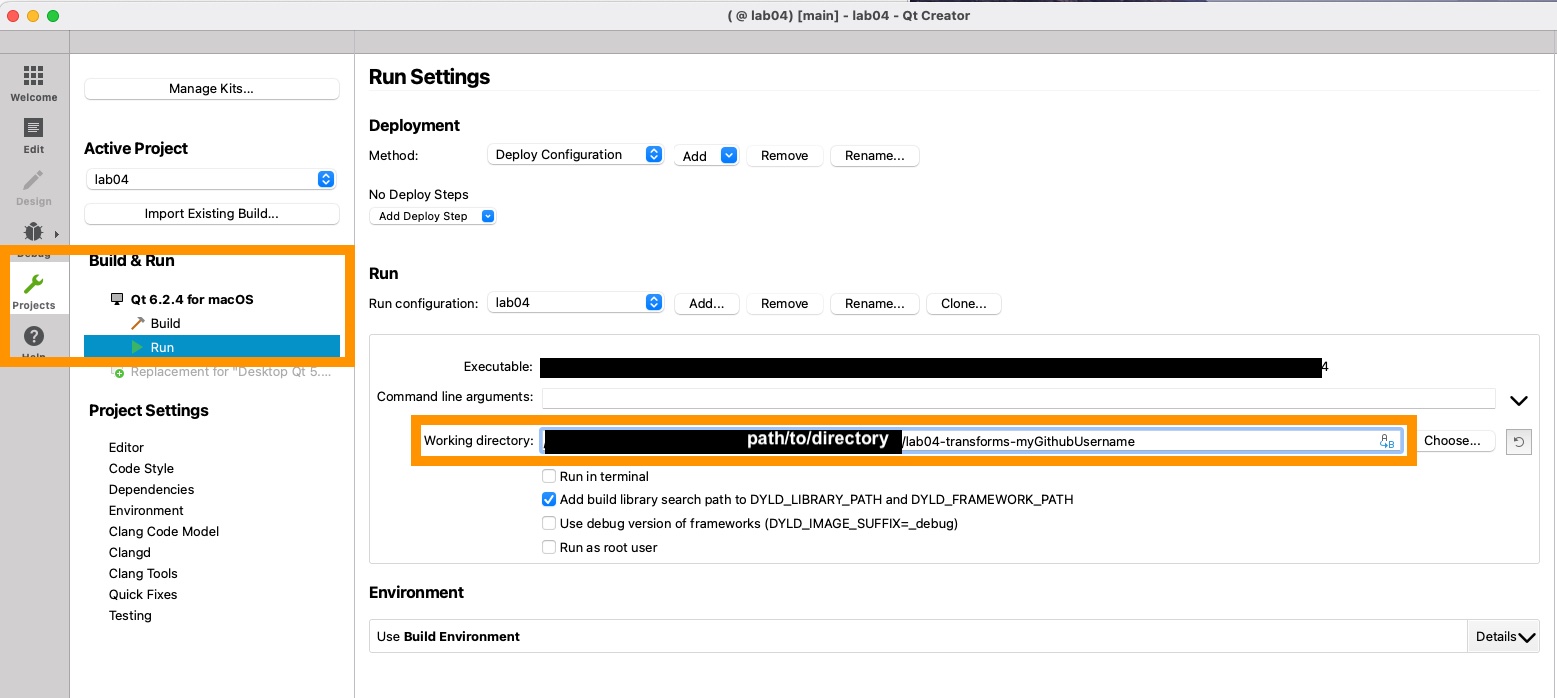
Task: Remove the lab04 run configuration
Action: (785, 304)
